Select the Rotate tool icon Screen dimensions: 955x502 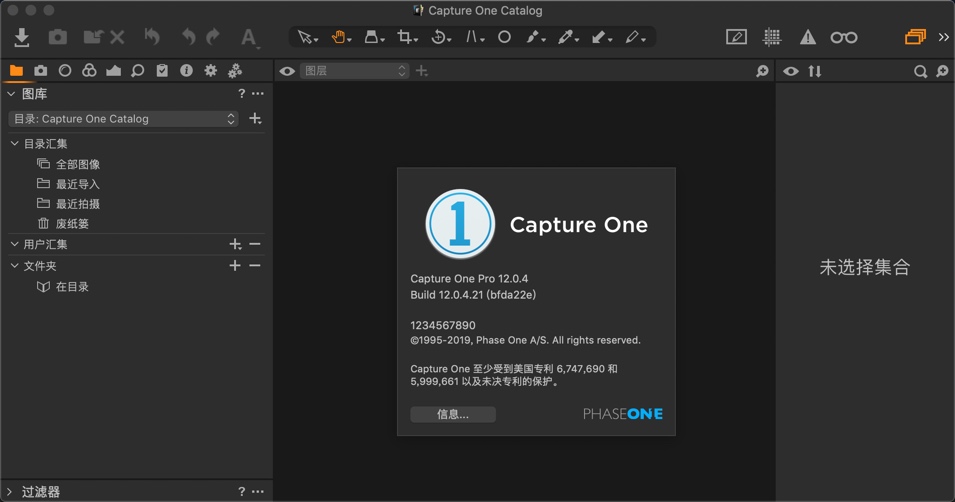[440, 38]
